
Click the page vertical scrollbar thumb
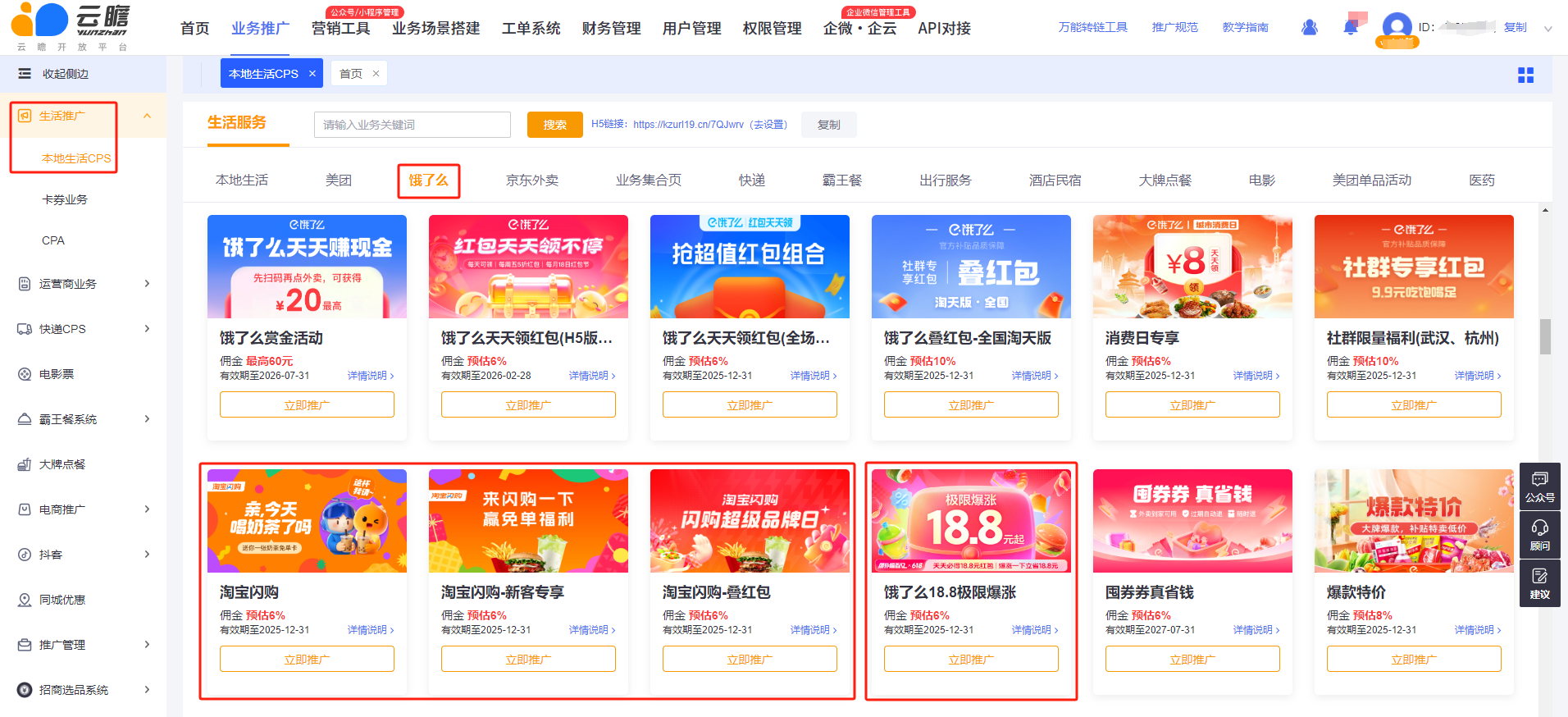click(1545, 336)
